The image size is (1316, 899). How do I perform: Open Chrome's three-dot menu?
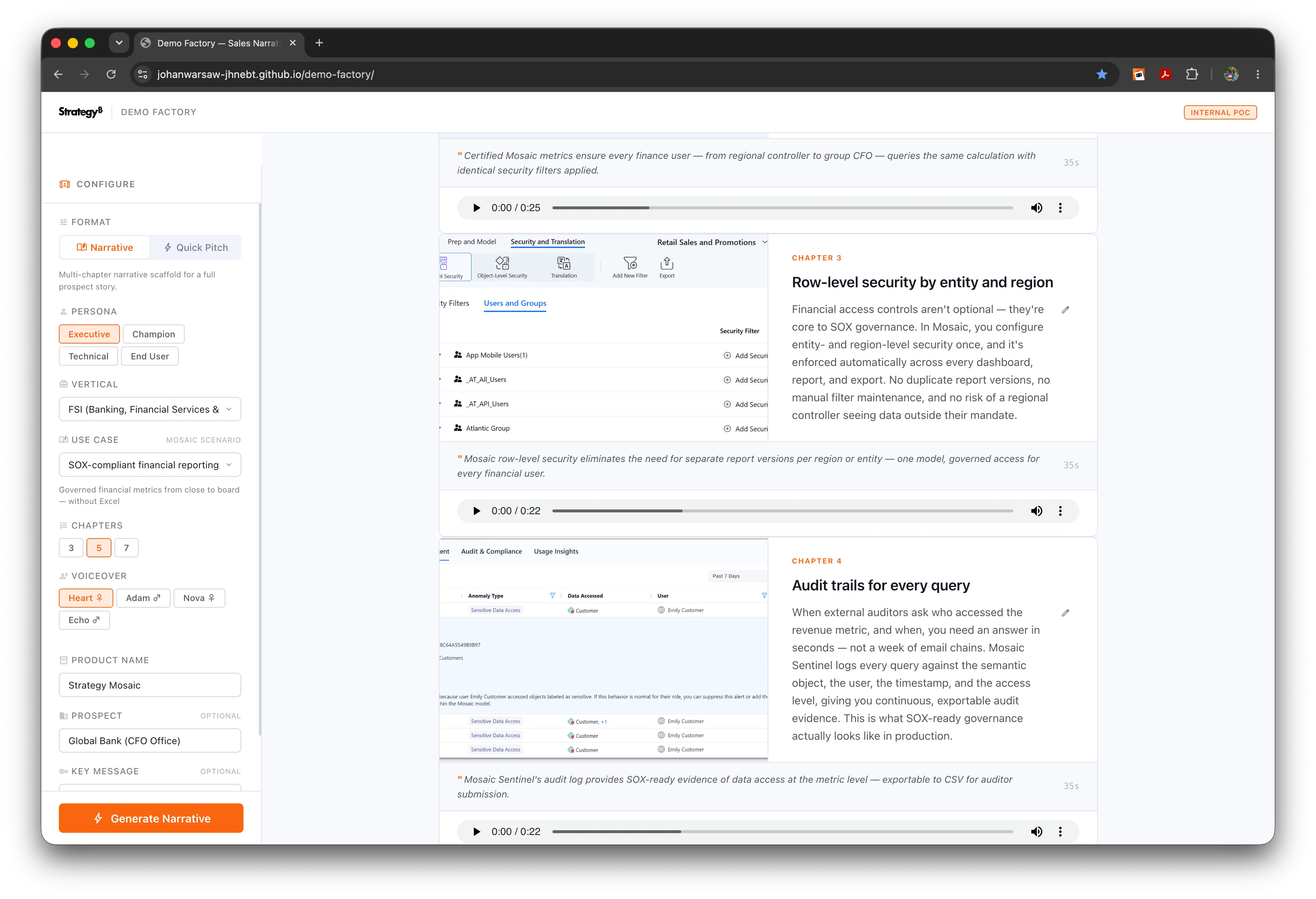[x=1258, y=74]
